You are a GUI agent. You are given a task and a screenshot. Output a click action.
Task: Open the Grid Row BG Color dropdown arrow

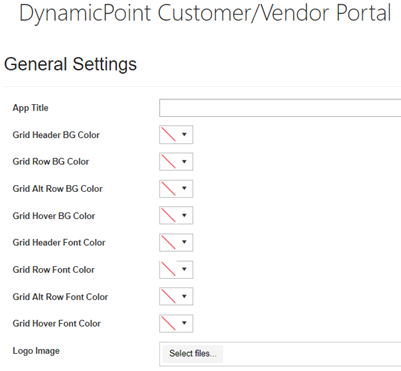(x=184, y=161)
